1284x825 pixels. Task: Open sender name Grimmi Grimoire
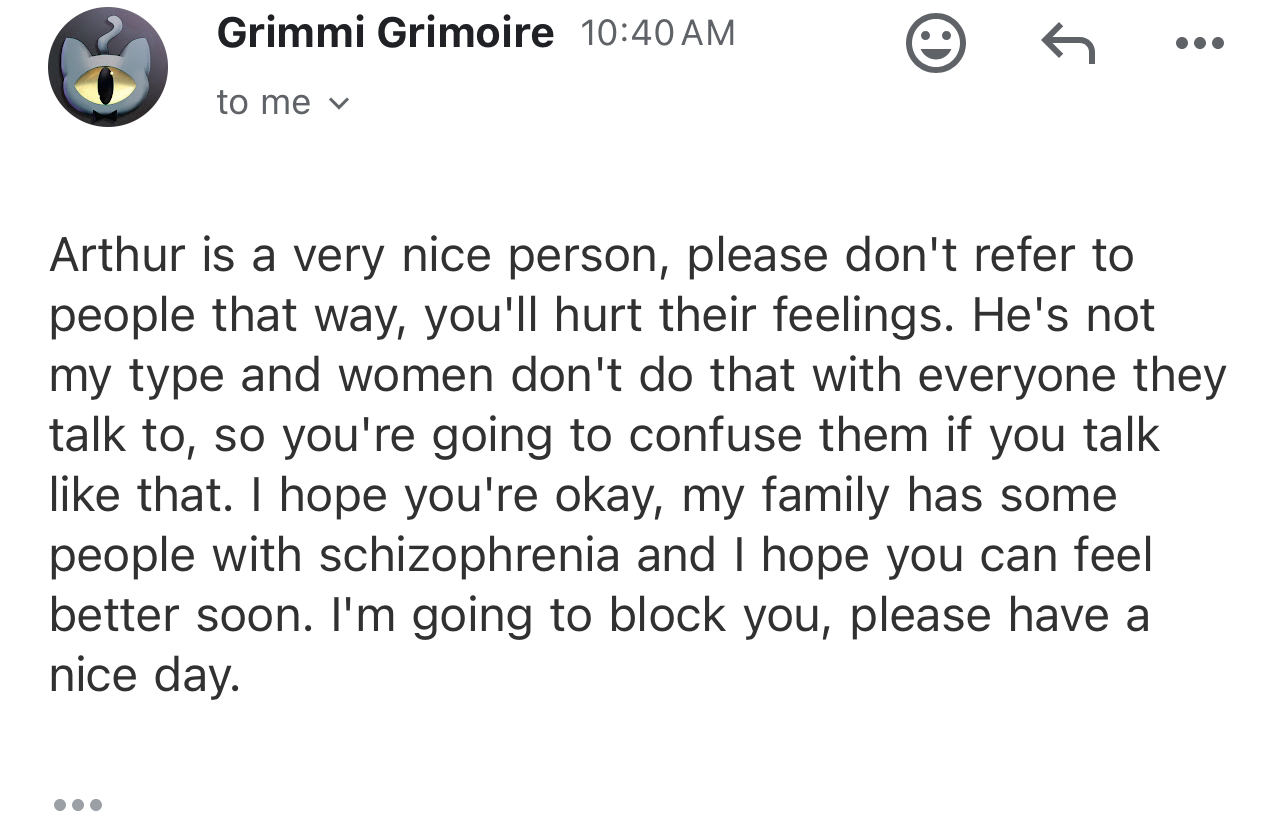385,33
